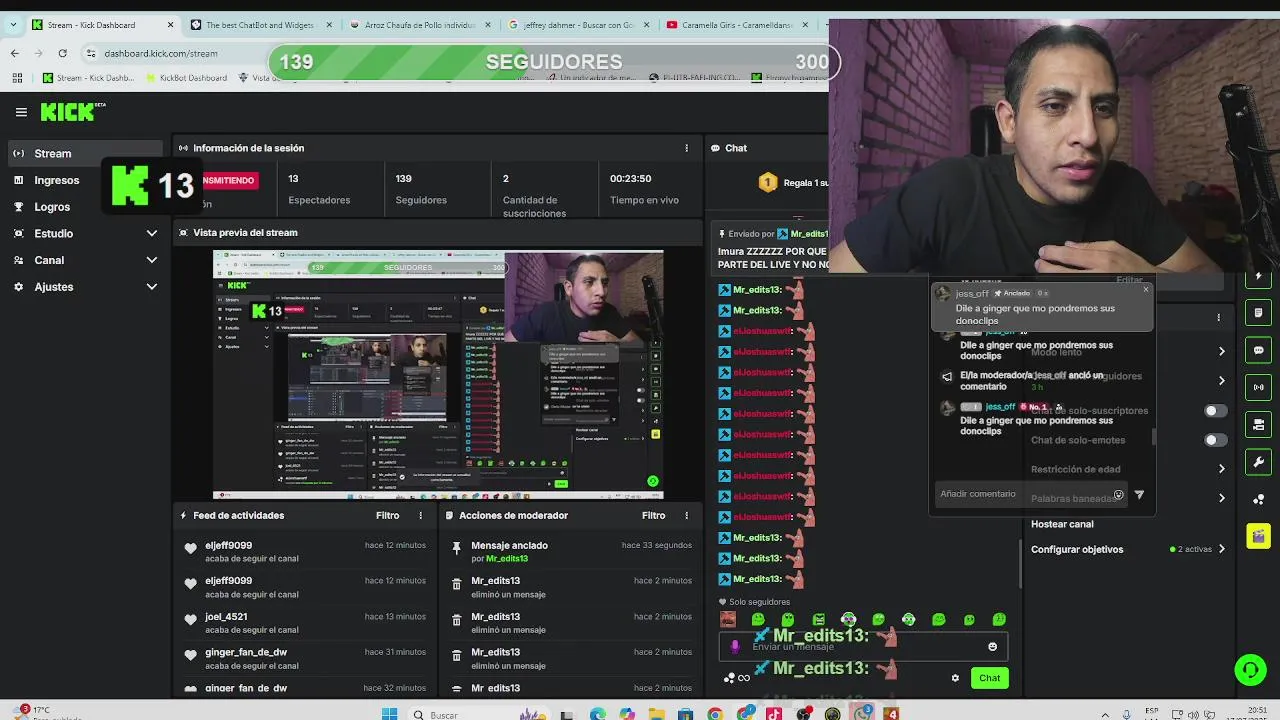Viewport: 1280px width, 720px height.
Task: Click Regala 1 sub gift banner
Action: (x=794, y=182)
